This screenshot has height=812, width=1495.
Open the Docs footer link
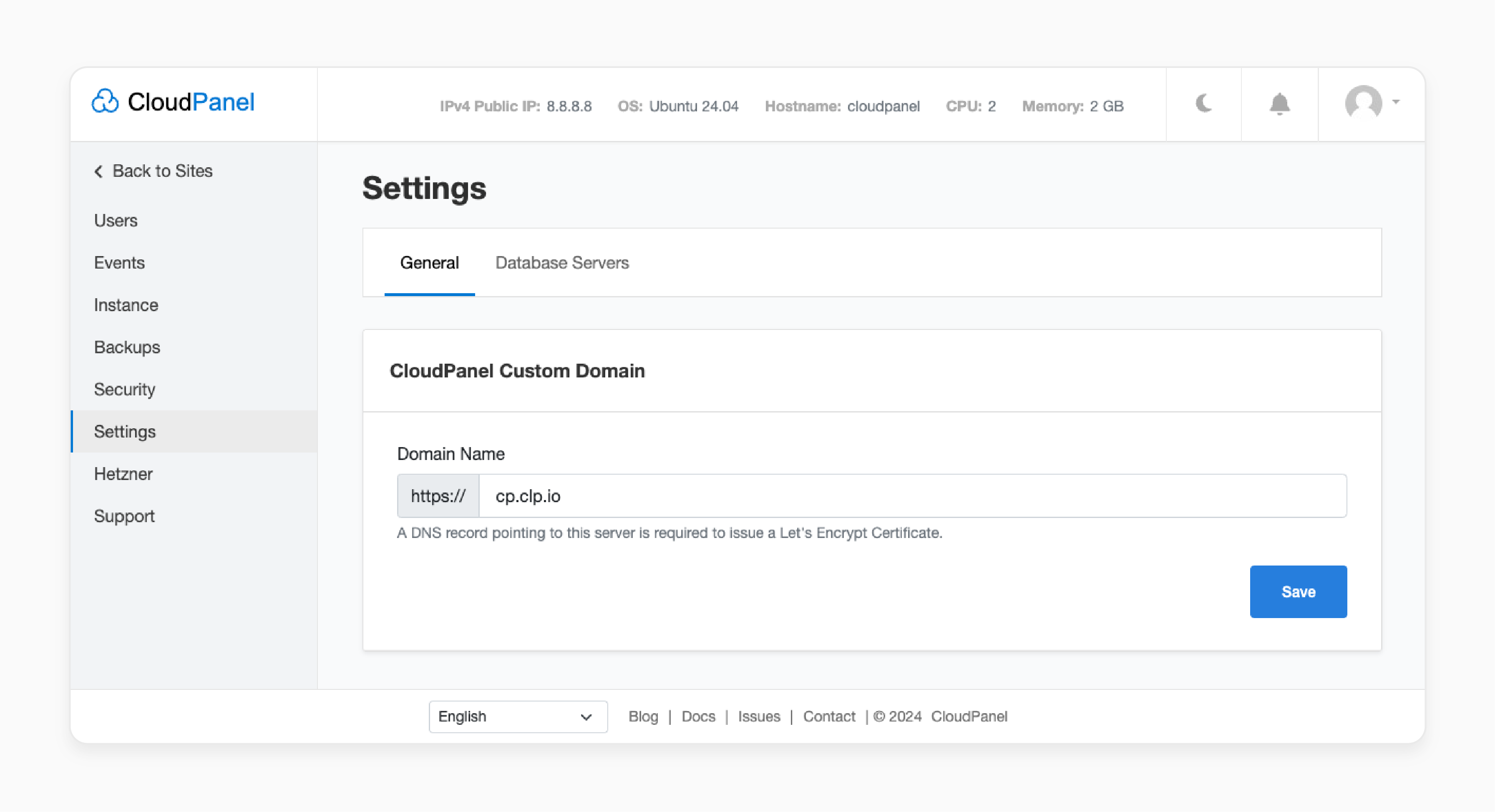click(698, 716)
